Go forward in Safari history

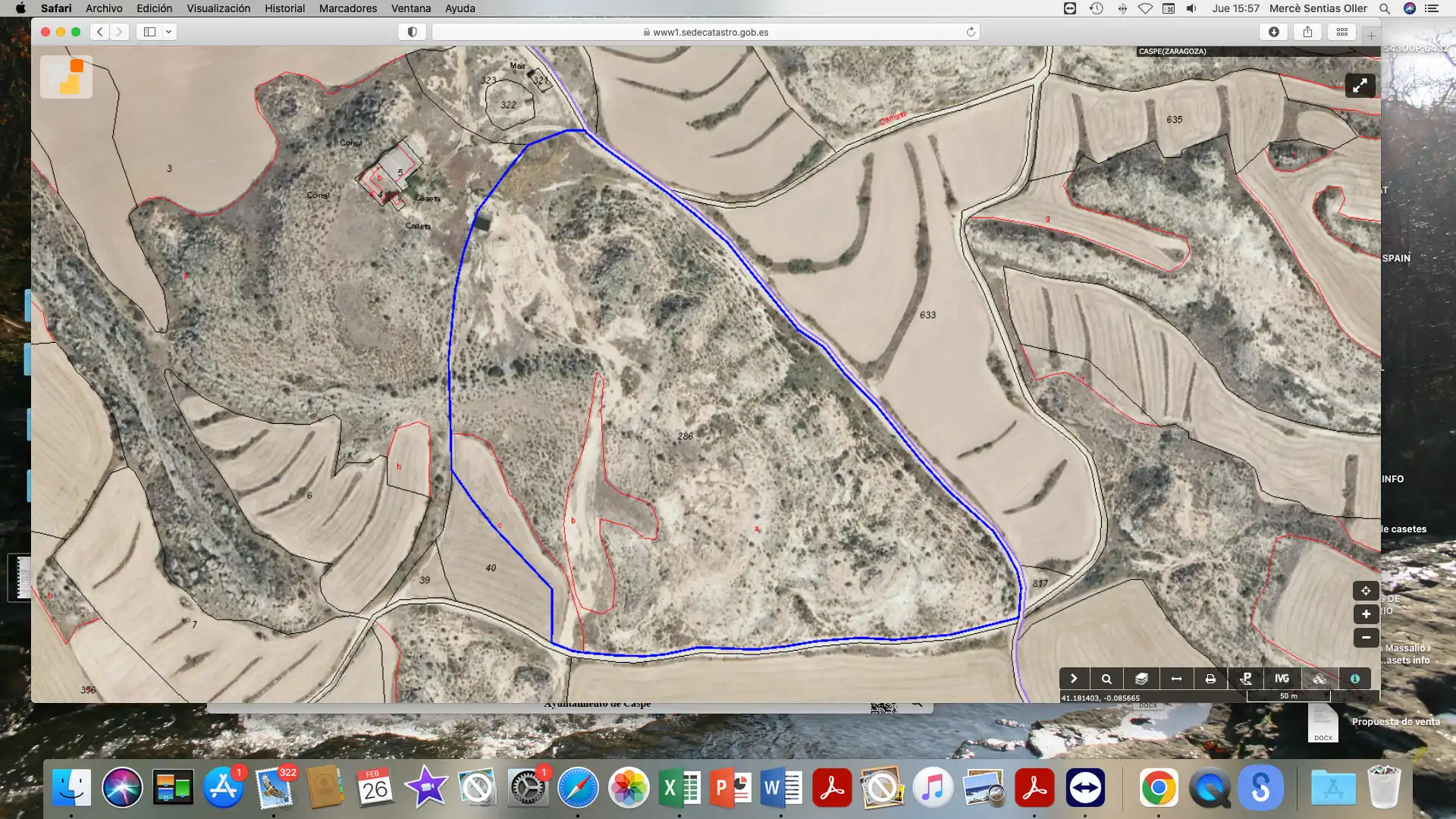119,32
